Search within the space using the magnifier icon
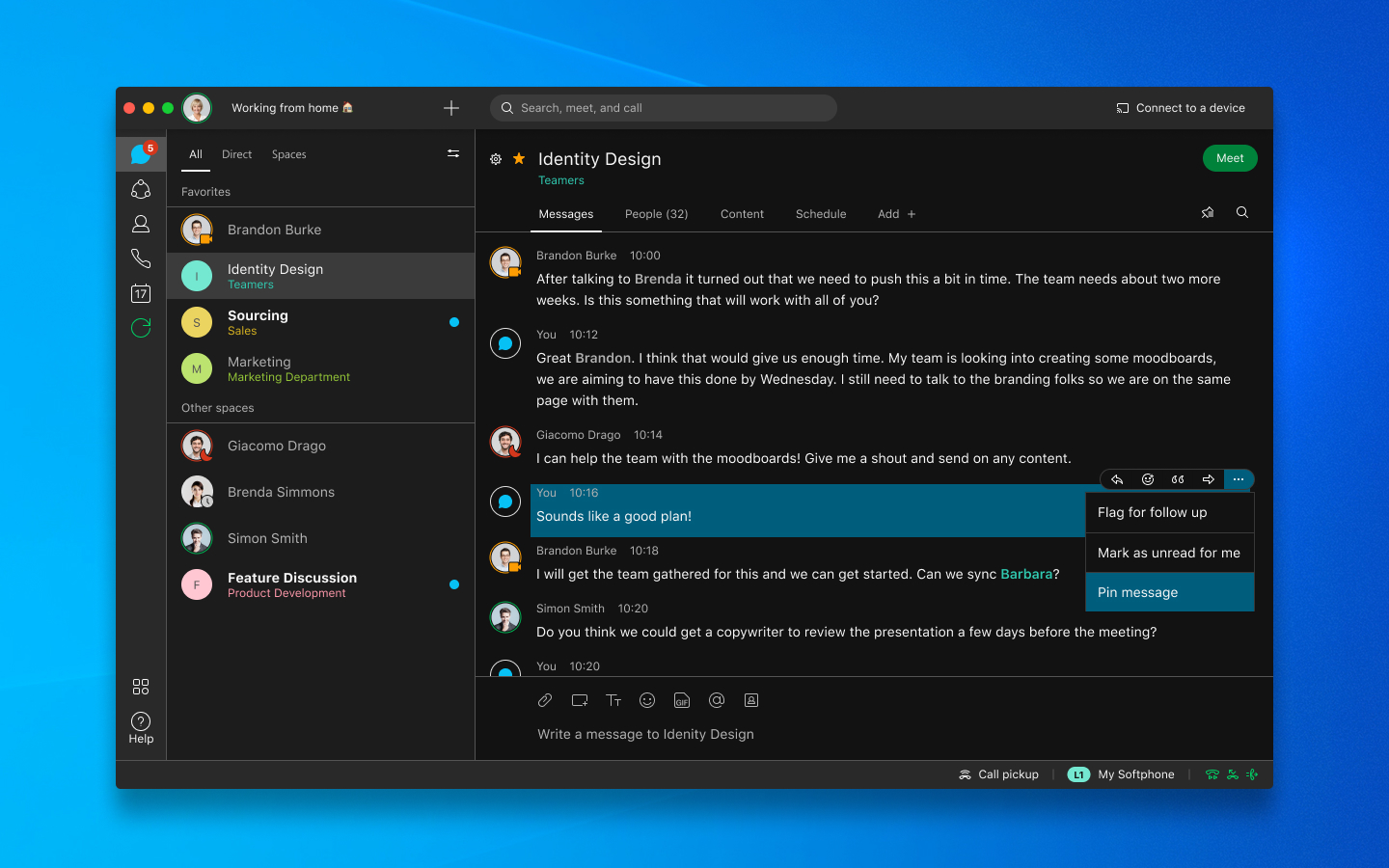The image size is (1389, 868). click(1242, 213)
